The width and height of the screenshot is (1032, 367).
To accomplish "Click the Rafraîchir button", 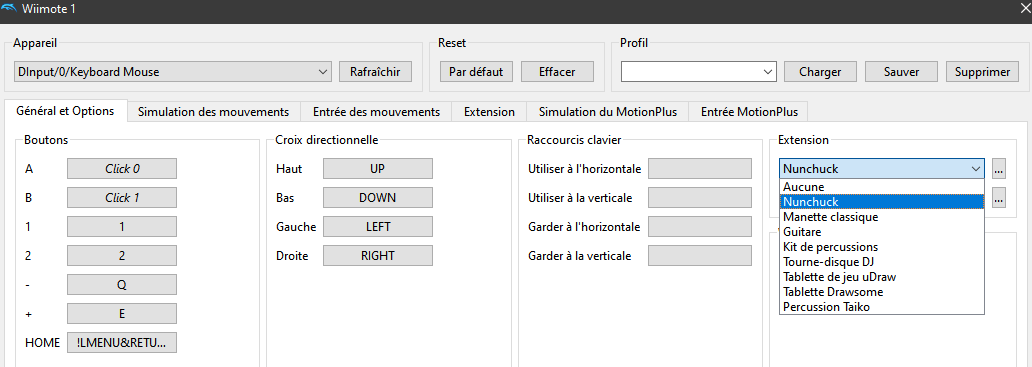I will coord(375,72).
